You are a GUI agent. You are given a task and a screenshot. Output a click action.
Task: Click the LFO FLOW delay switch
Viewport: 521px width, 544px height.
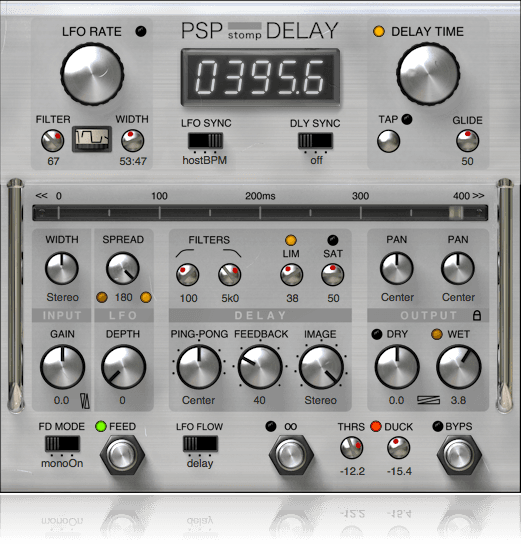click(x=200, y=444)
